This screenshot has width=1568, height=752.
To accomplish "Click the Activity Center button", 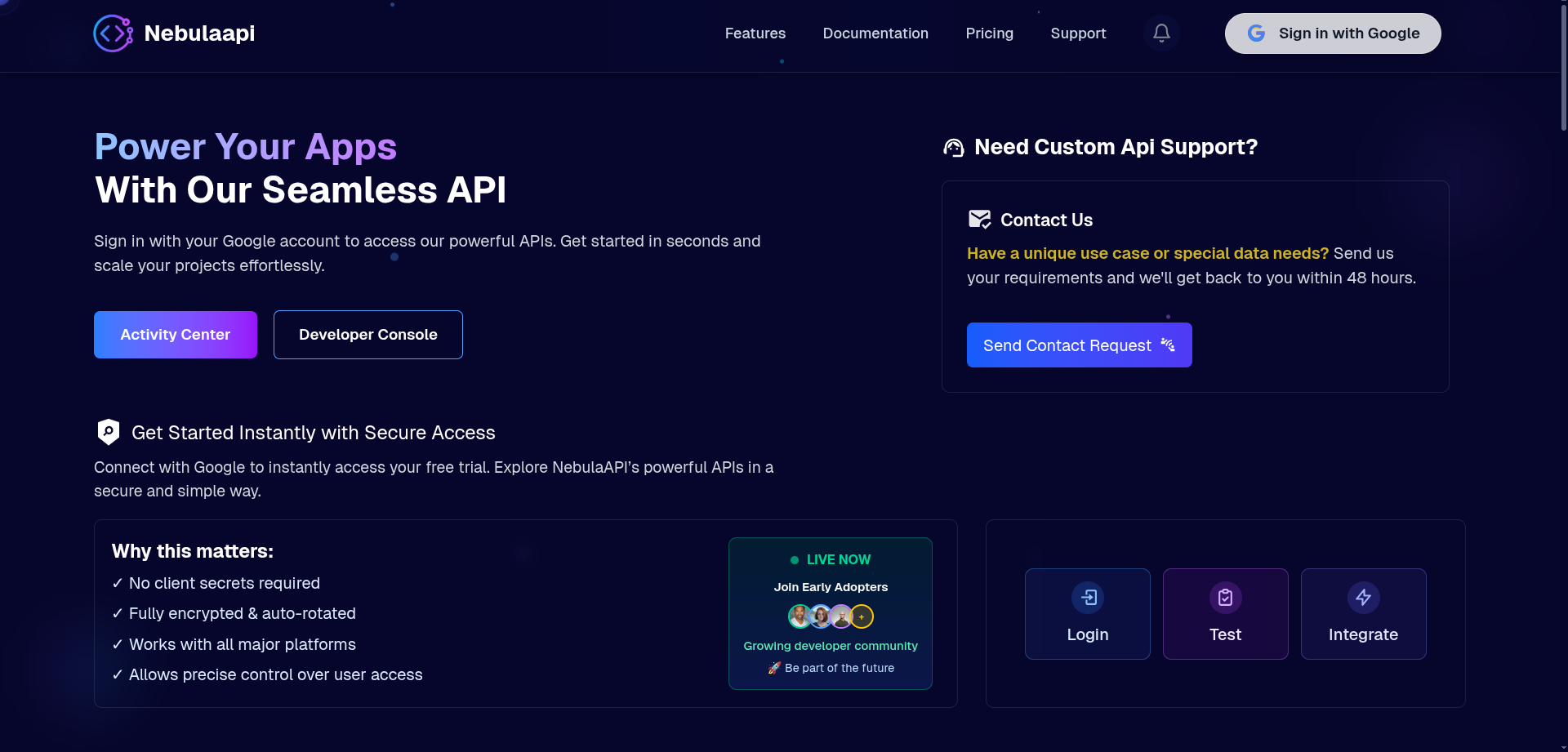I will [175, 334].
